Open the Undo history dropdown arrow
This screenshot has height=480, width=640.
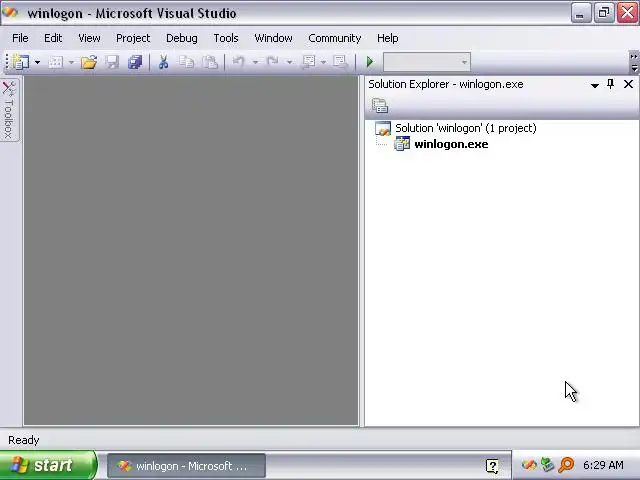pos(256,62)
